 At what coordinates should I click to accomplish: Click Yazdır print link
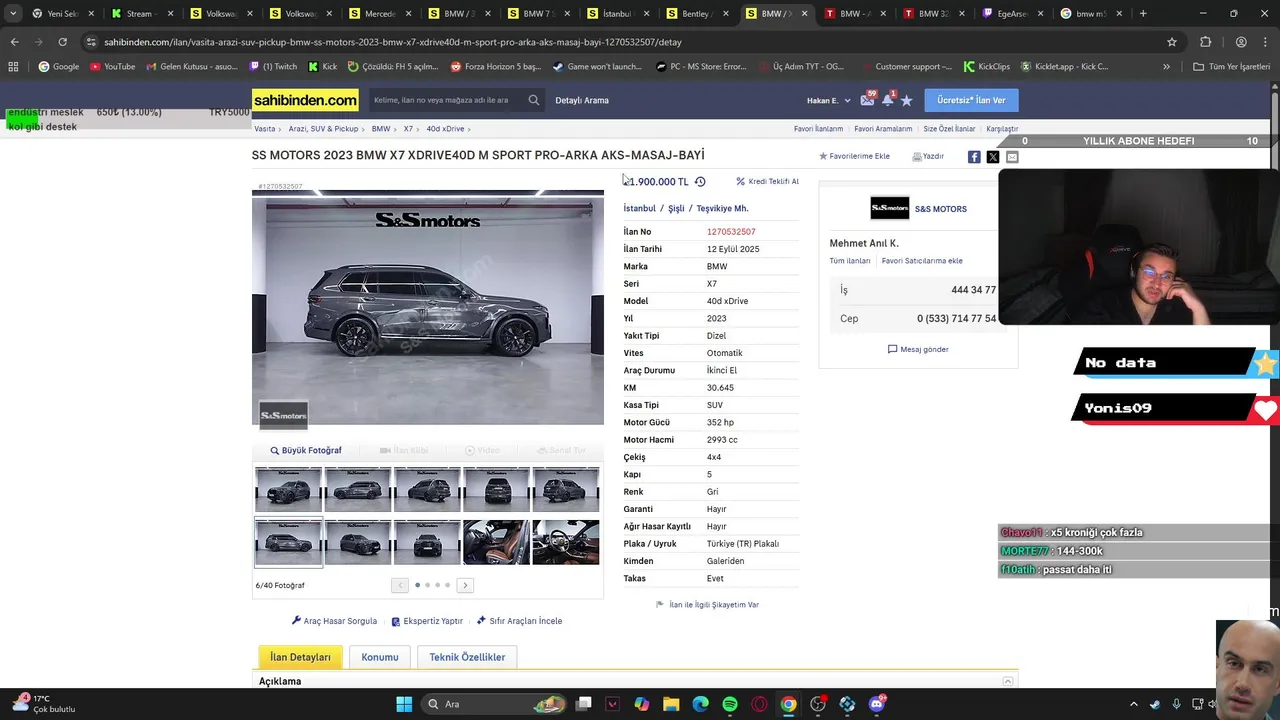point(928,156)
